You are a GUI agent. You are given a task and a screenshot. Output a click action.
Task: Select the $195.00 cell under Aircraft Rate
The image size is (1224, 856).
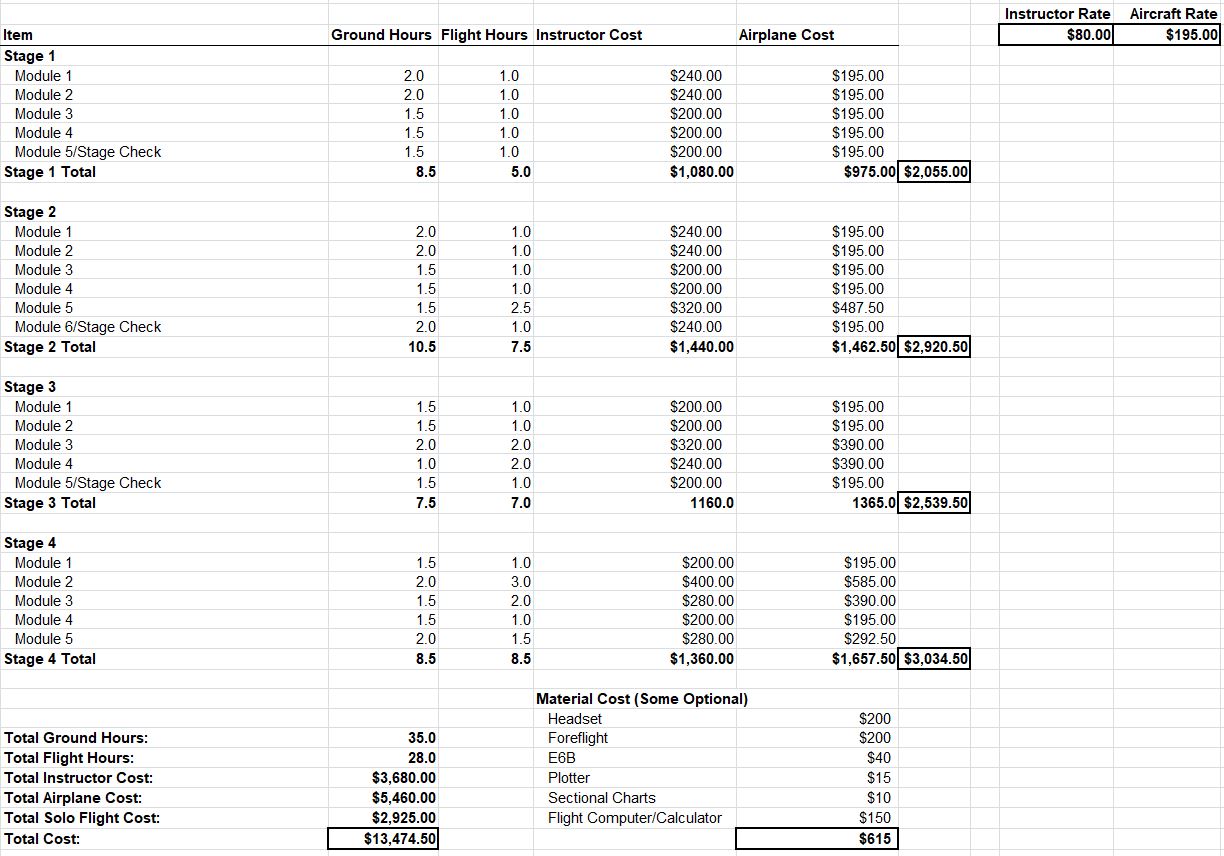[x=1167, y=35]
